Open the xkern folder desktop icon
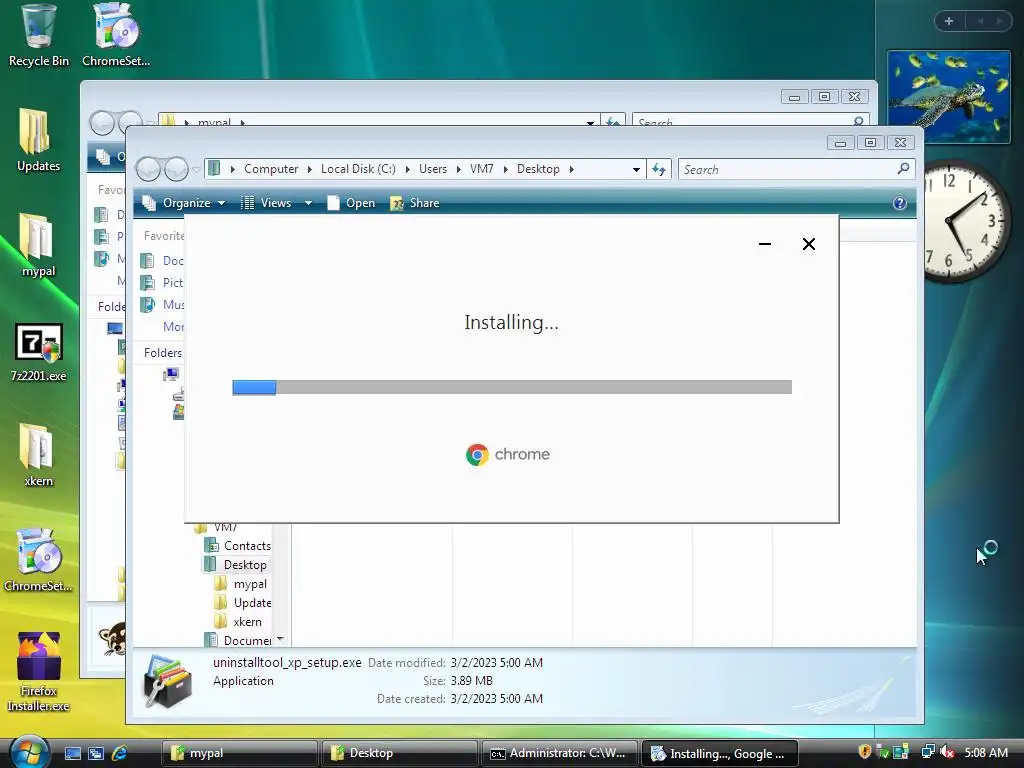 tap(38, 456)
